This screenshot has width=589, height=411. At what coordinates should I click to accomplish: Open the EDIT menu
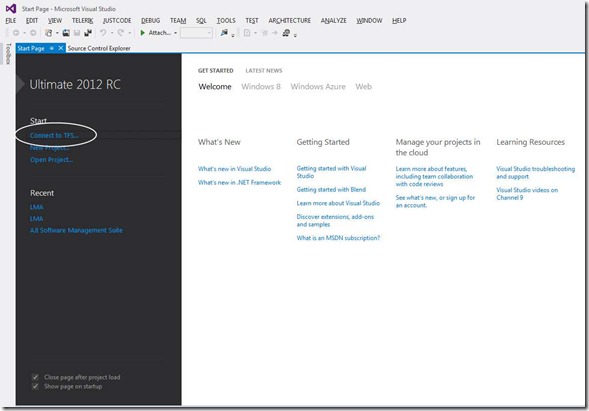point(32,21)
